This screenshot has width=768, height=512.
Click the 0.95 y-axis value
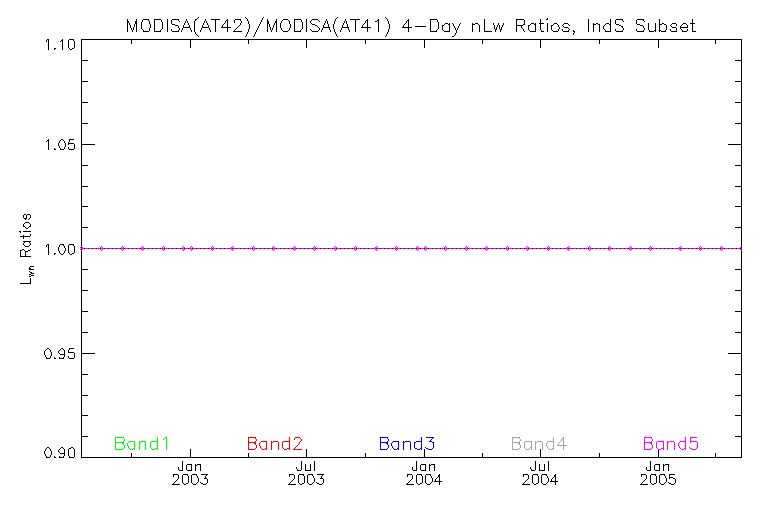pyautogui.click(x=60, y=353)
